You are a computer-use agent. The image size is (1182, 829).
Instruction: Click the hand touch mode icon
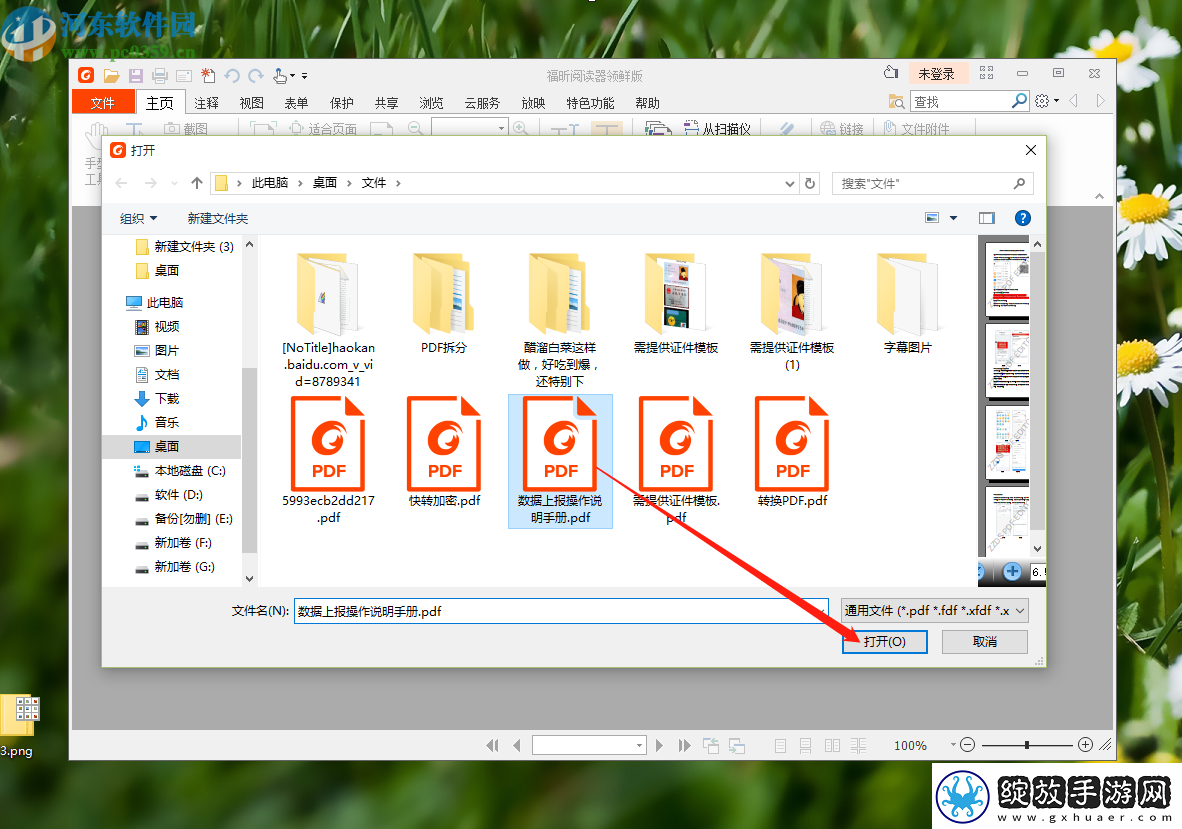280,75
